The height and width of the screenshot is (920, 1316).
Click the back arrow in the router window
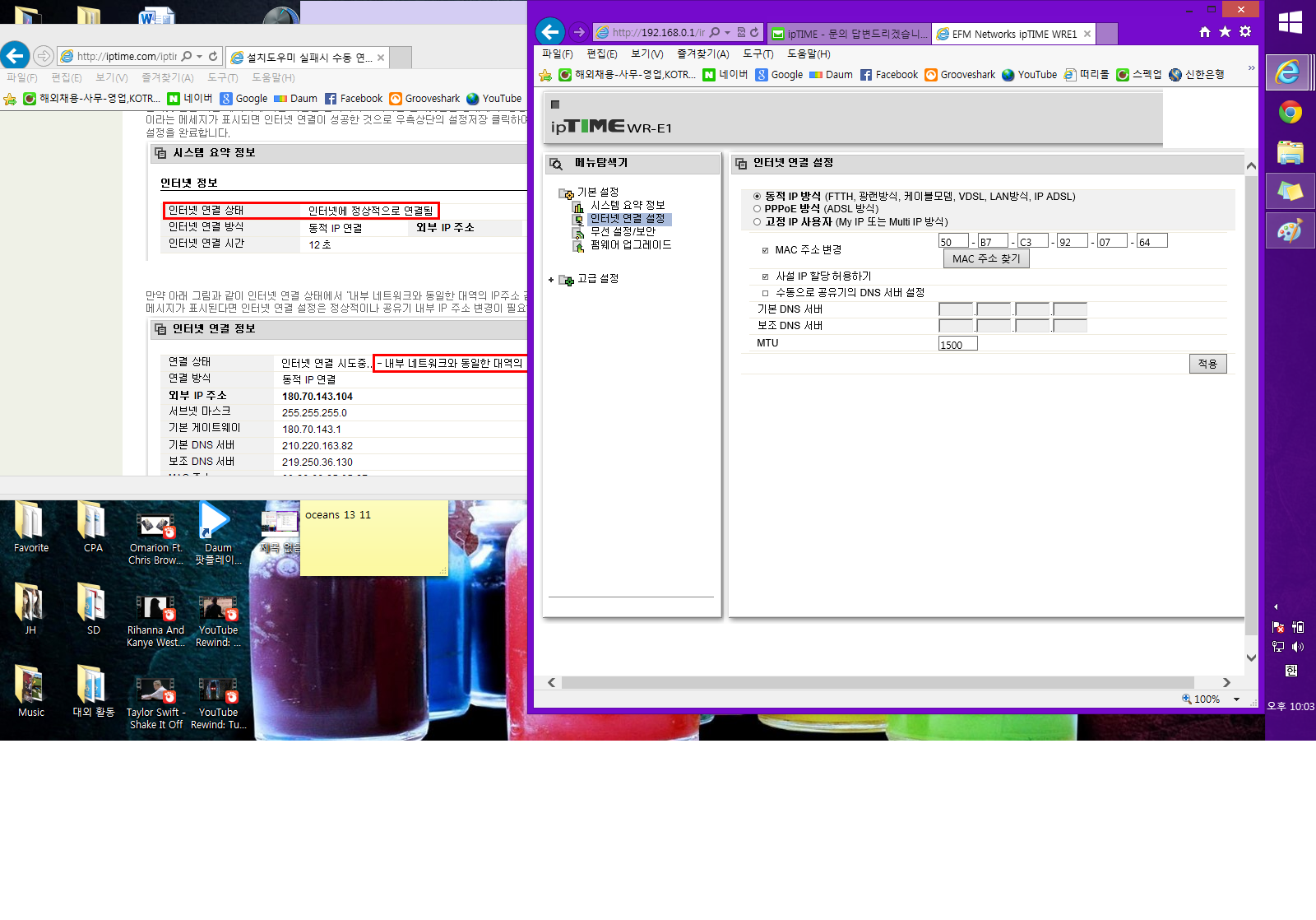[550, 32]
